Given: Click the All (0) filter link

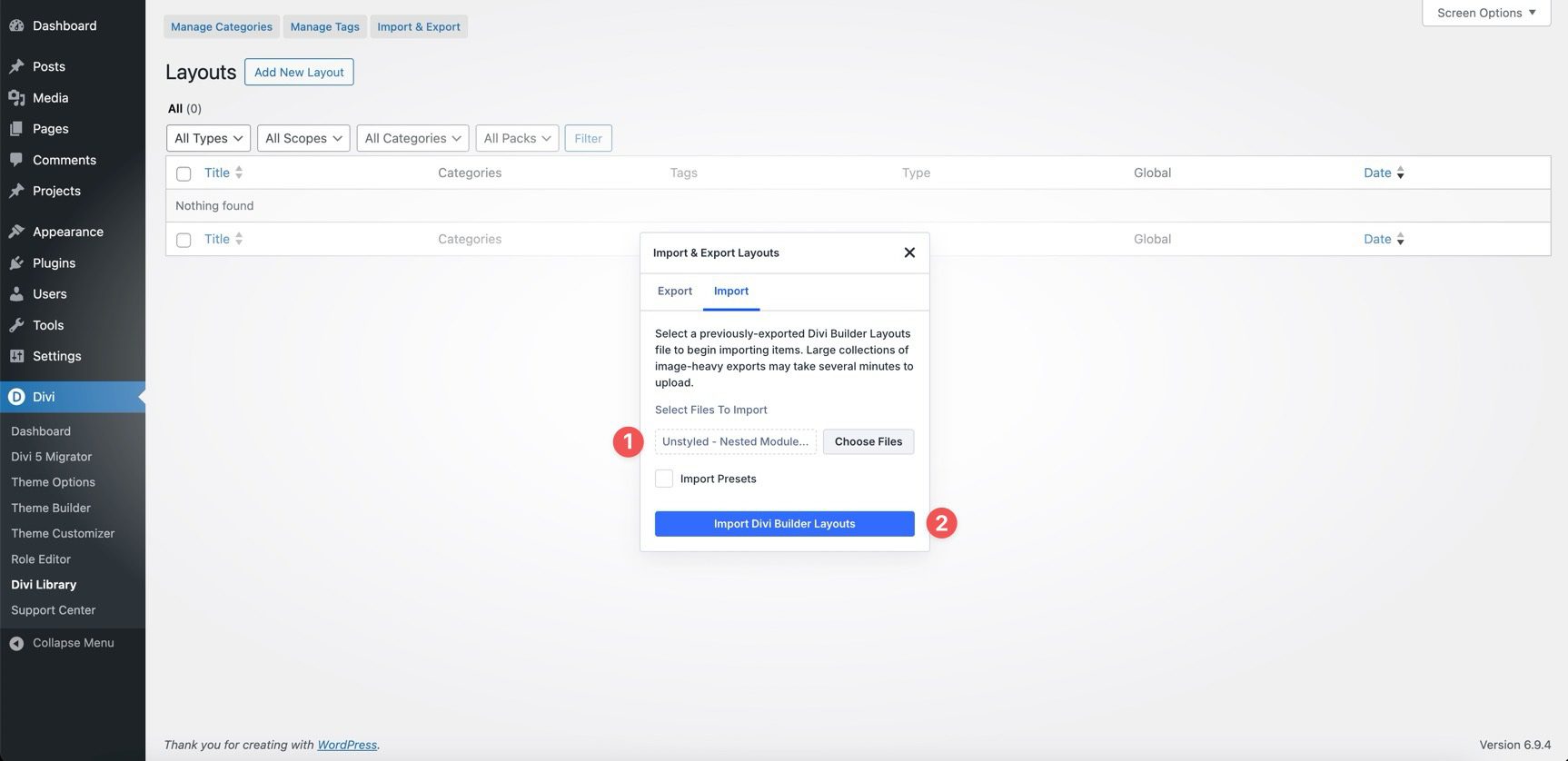Looking at the screenshot, I should tap(184, 108).
